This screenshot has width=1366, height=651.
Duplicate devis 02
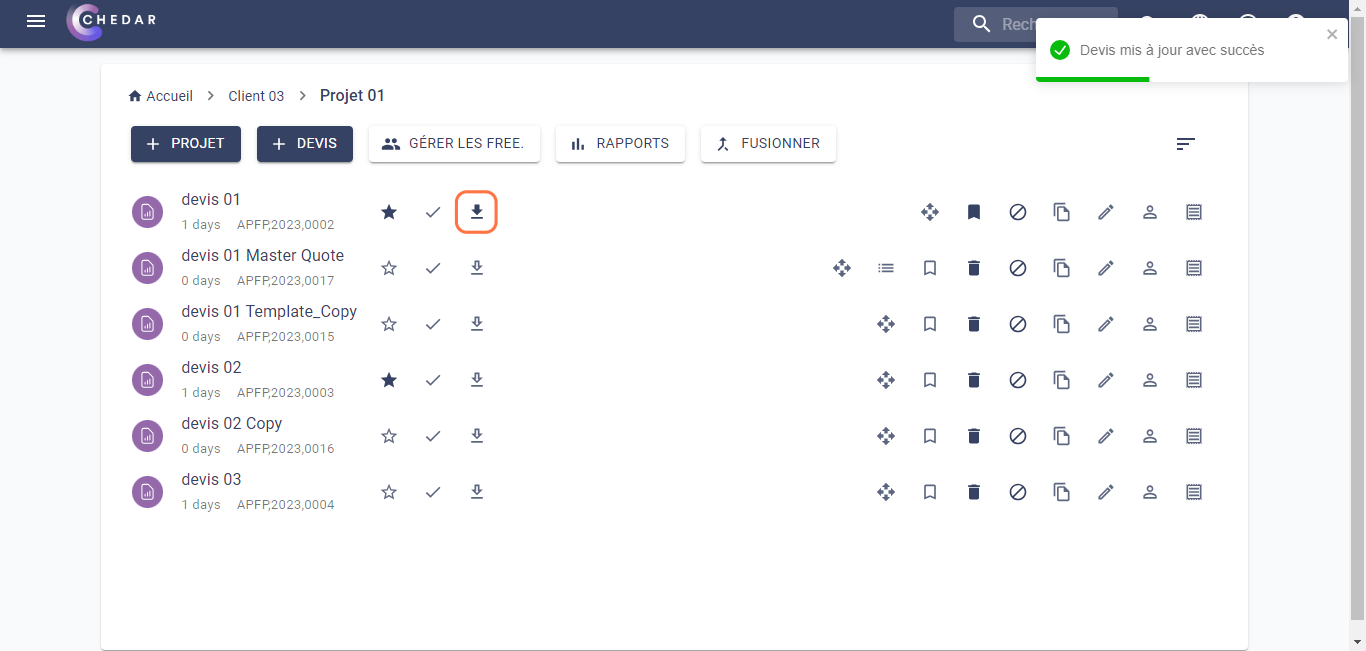tap(1062, 380)
